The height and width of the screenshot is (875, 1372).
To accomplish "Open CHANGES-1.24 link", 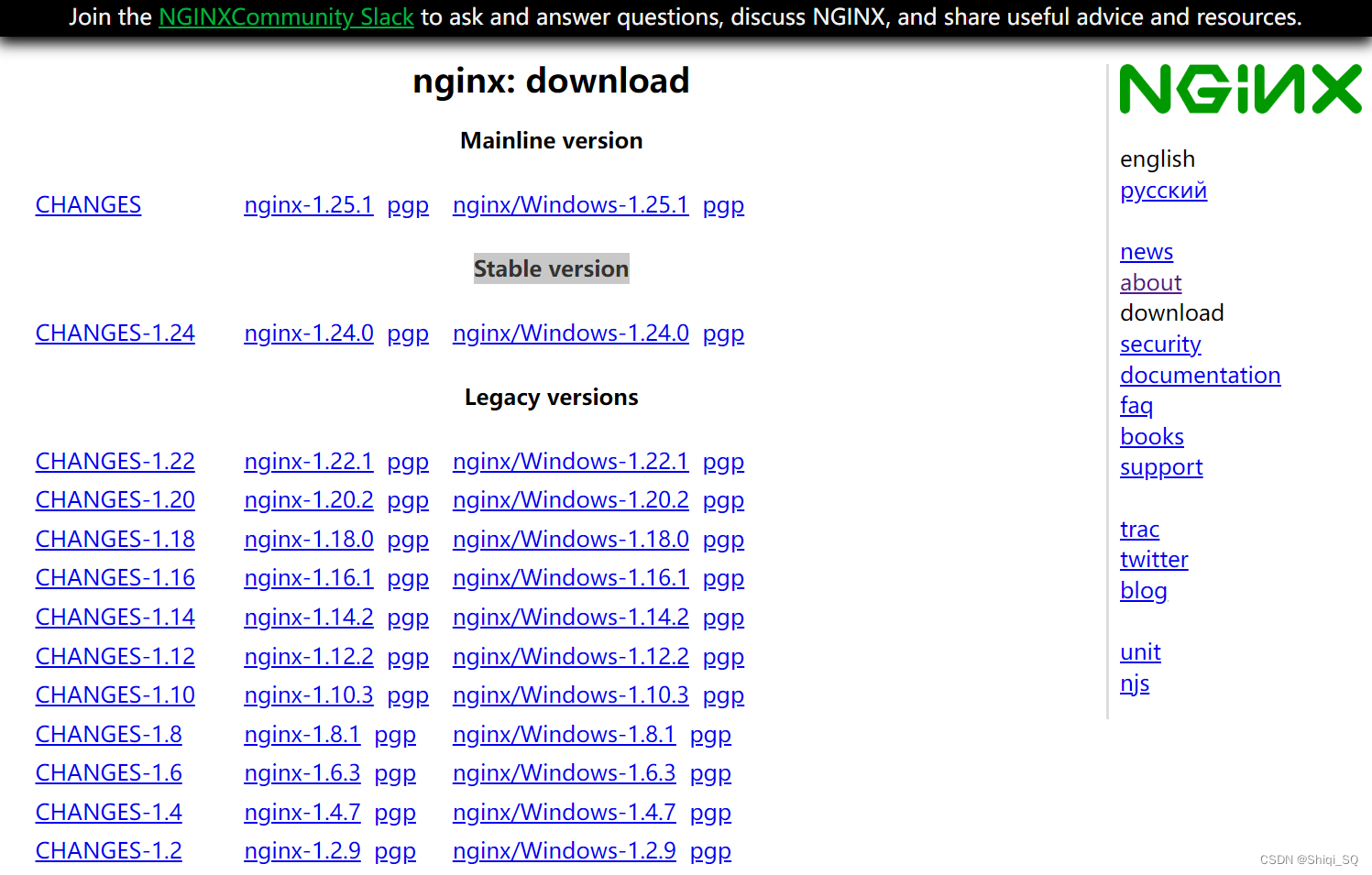I will click(x=115, y=333).
